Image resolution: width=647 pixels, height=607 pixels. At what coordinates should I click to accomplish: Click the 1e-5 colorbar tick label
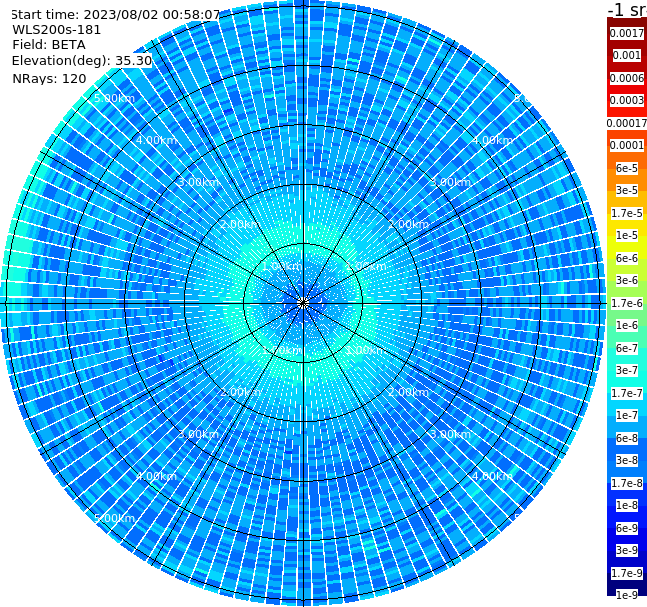click(627, 235)
